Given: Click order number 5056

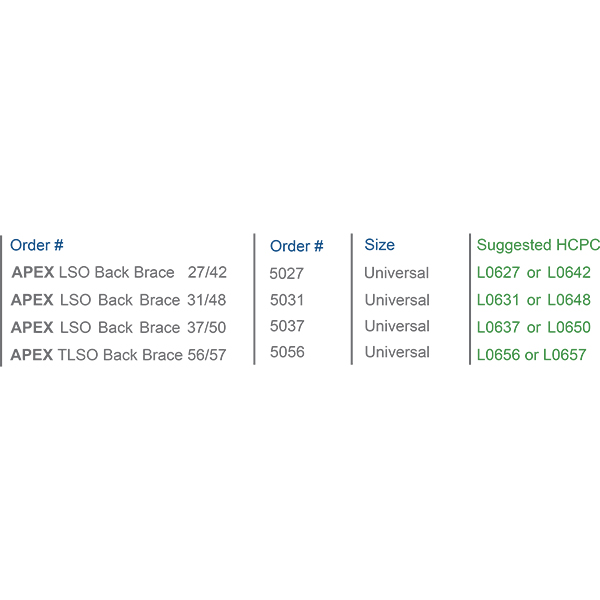Looking at the screenshot, I should click(x=287, y=352).
